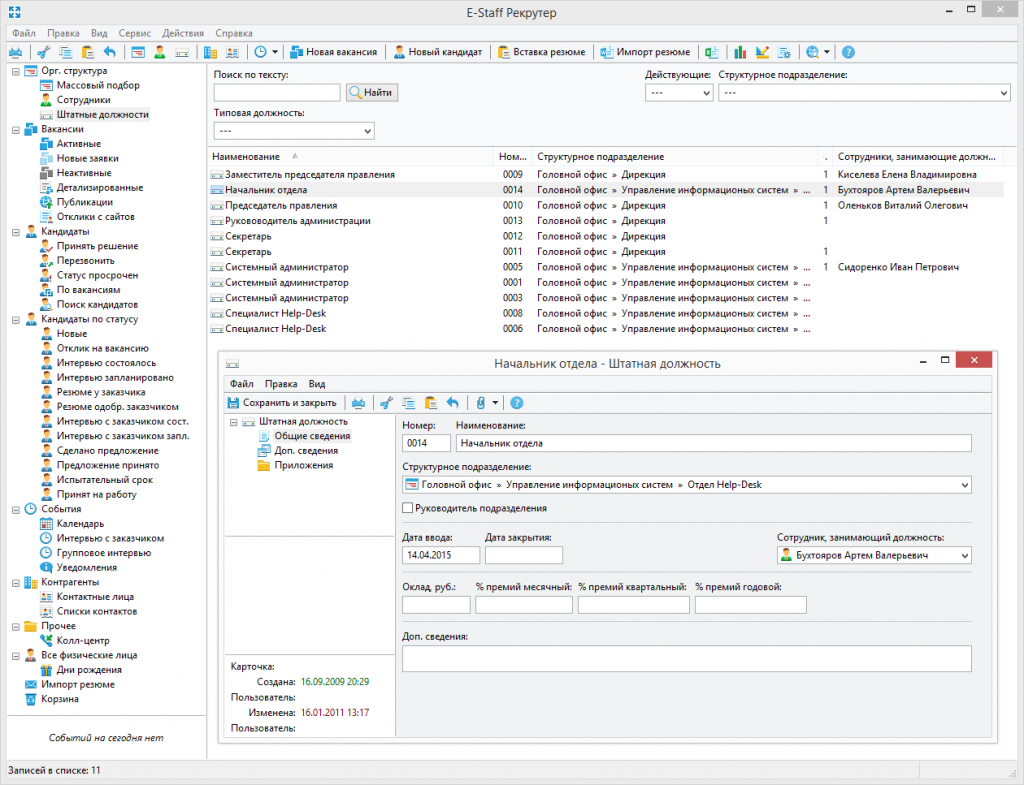Select Приложения folder in dialog tree
The image size is (1024, 785).
click(304, 465)
